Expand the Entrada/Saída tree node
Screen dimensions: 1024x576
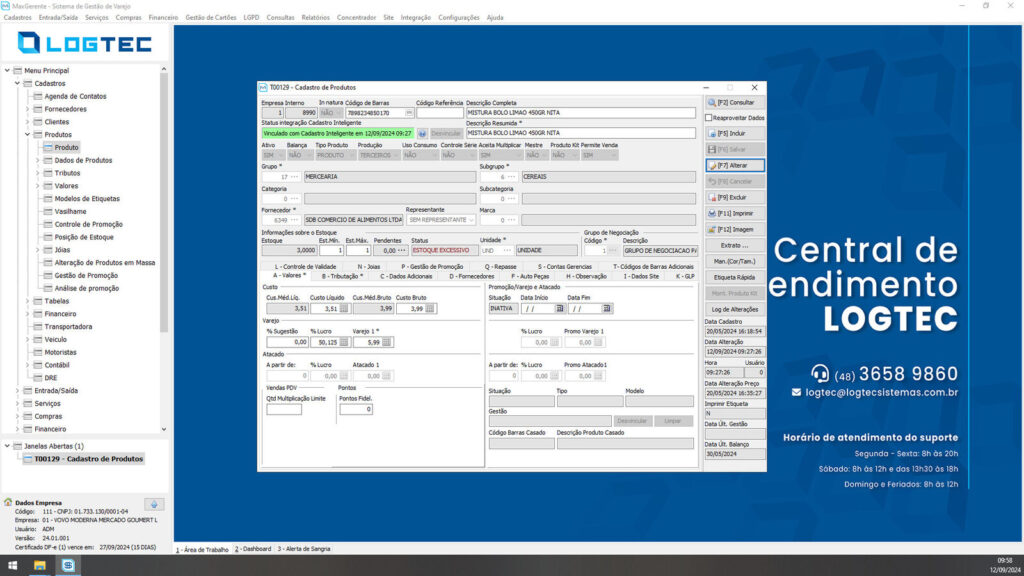[18, 391]
